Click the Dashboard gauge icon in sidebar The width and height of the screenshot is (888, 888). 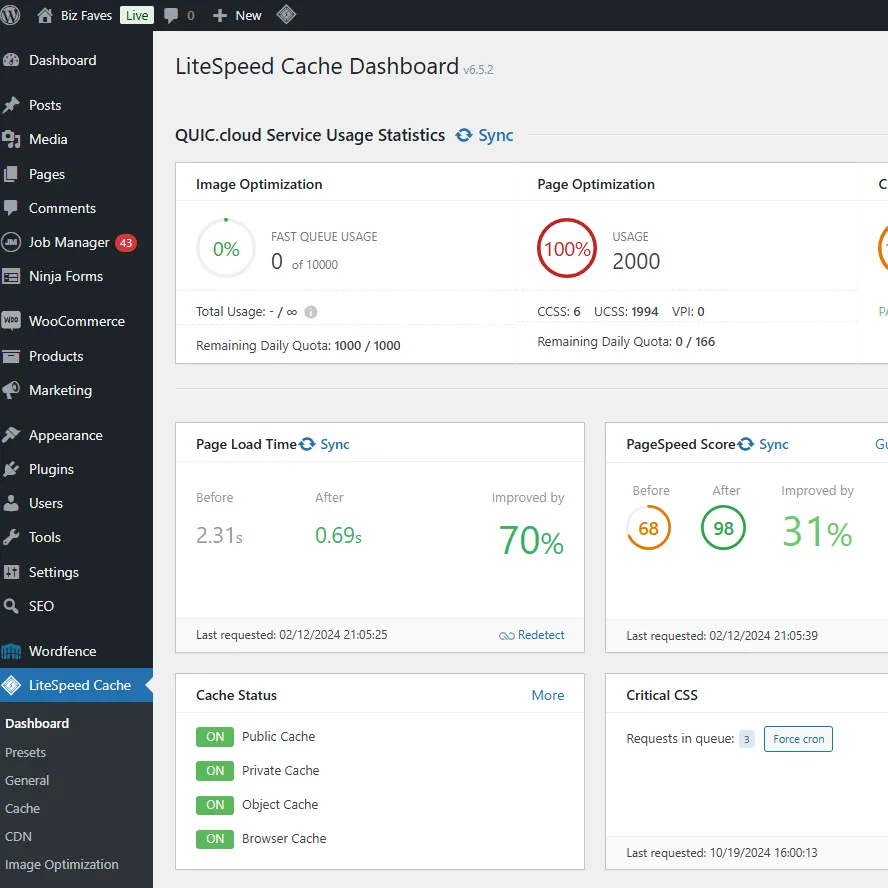11,60
